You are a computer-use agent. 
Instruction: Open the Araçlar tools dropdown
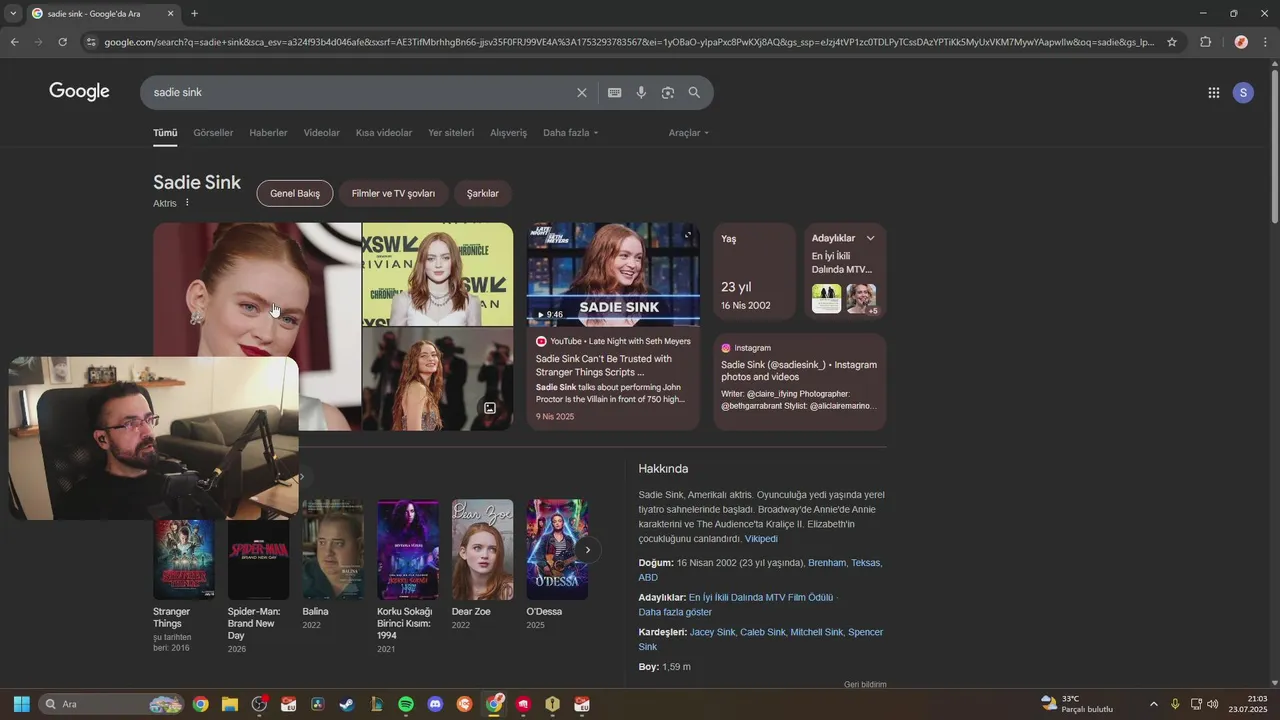click(688, 132)
